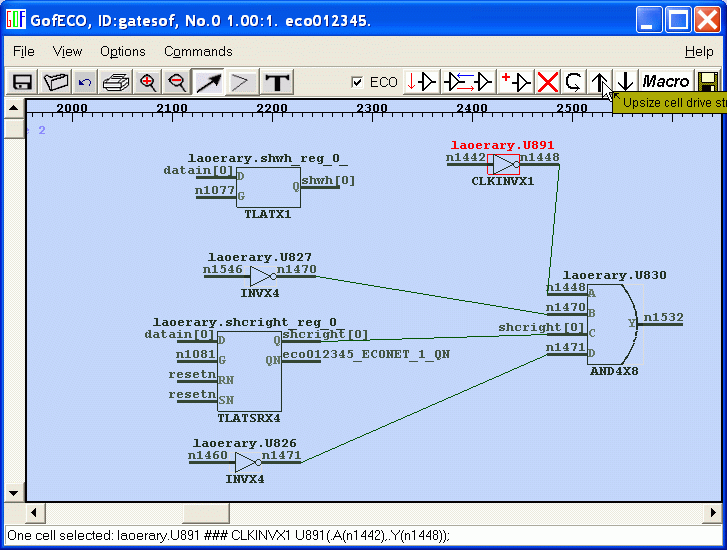727x550 pixels.
Task: Click Downsize cell drive down arrow
Action: (625, 82)
